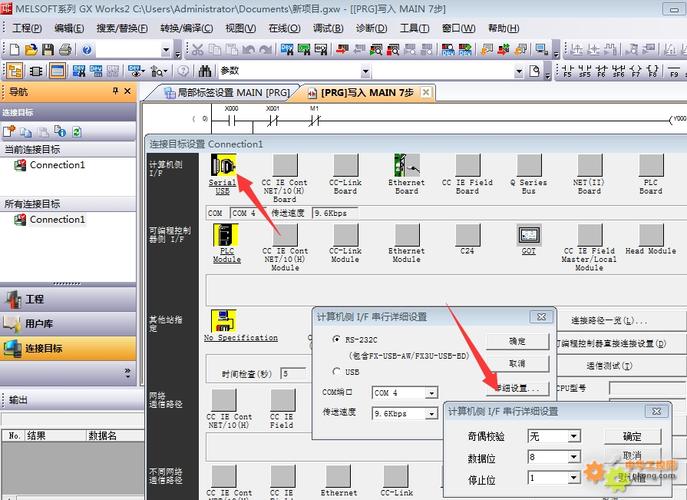Select CC-Link Board interface icon
The image size is (687, 500).
click(346, 166)
